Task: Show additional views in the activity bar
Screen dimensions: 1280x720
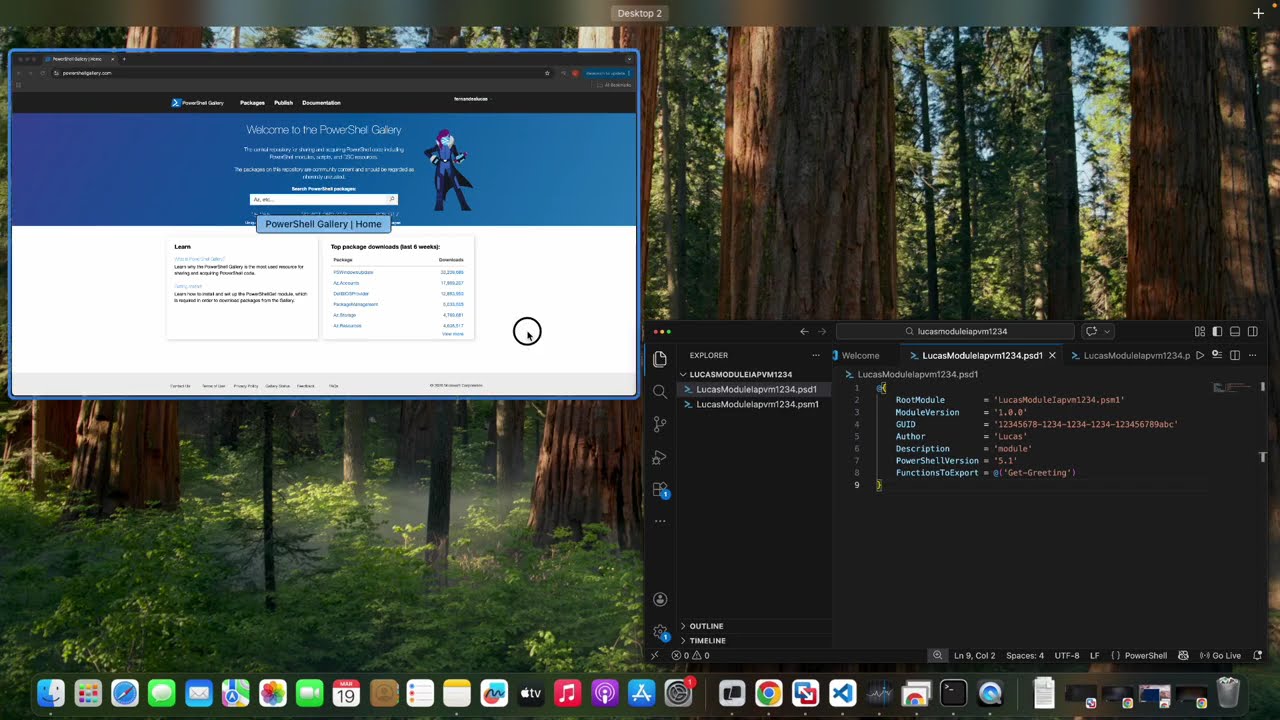Action: click(x=660, y=521)
